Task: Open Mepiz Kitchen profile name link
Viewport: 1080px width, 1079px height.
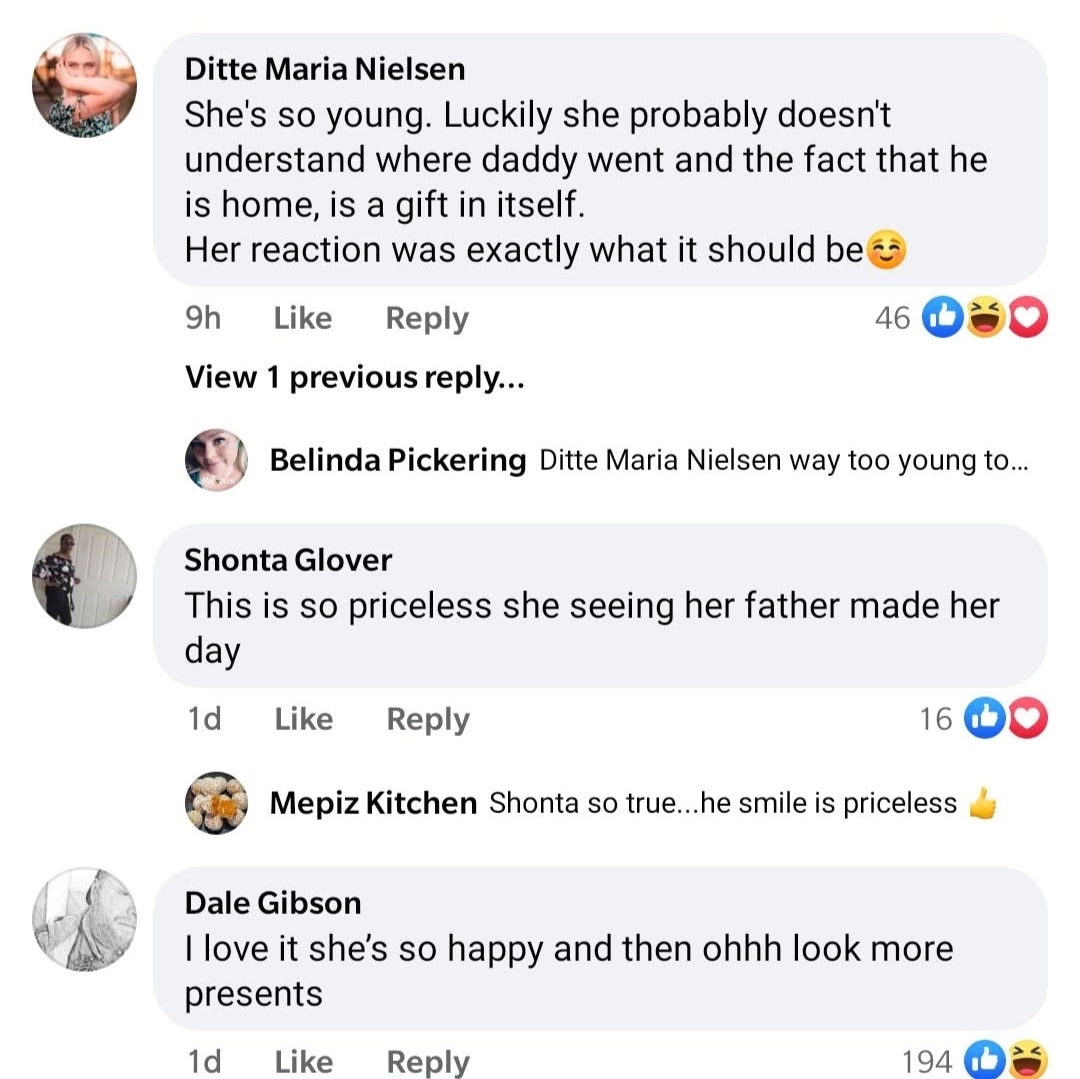Action: [373, 803]
